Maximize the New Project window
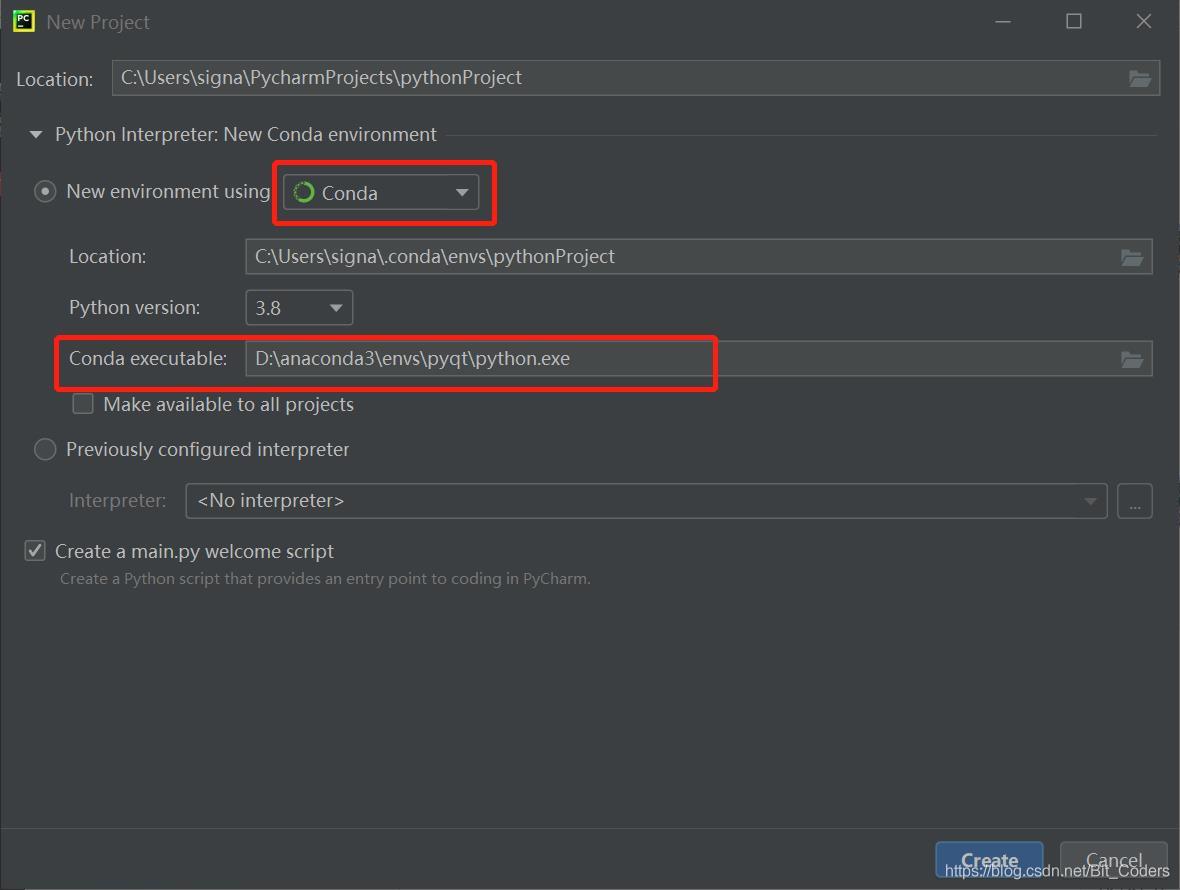This screenshot has width=1180, height=890. coord(1074,22)
